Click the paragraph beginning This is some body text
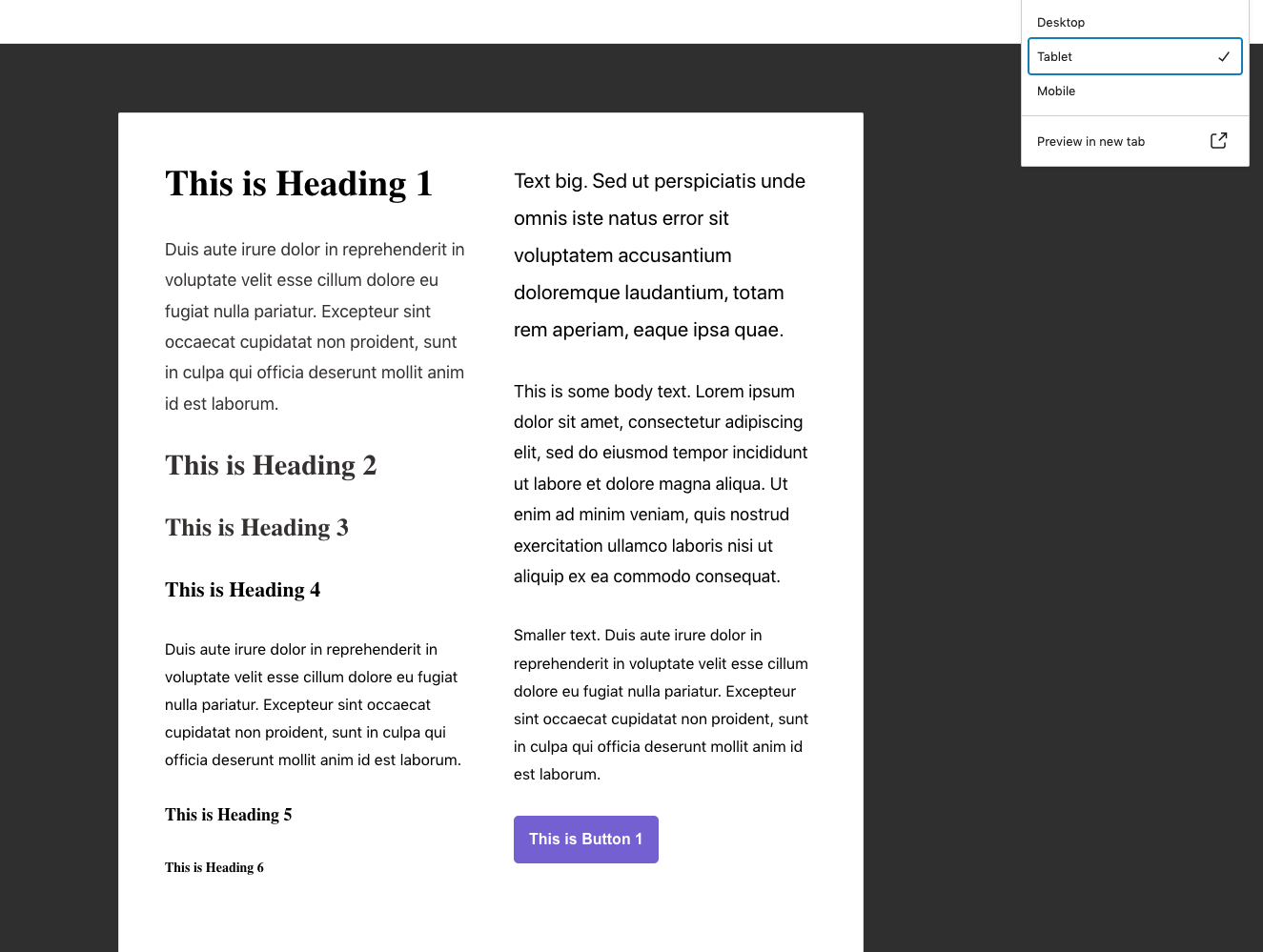Screen dimensions: 1263x952 coord(661,483)
